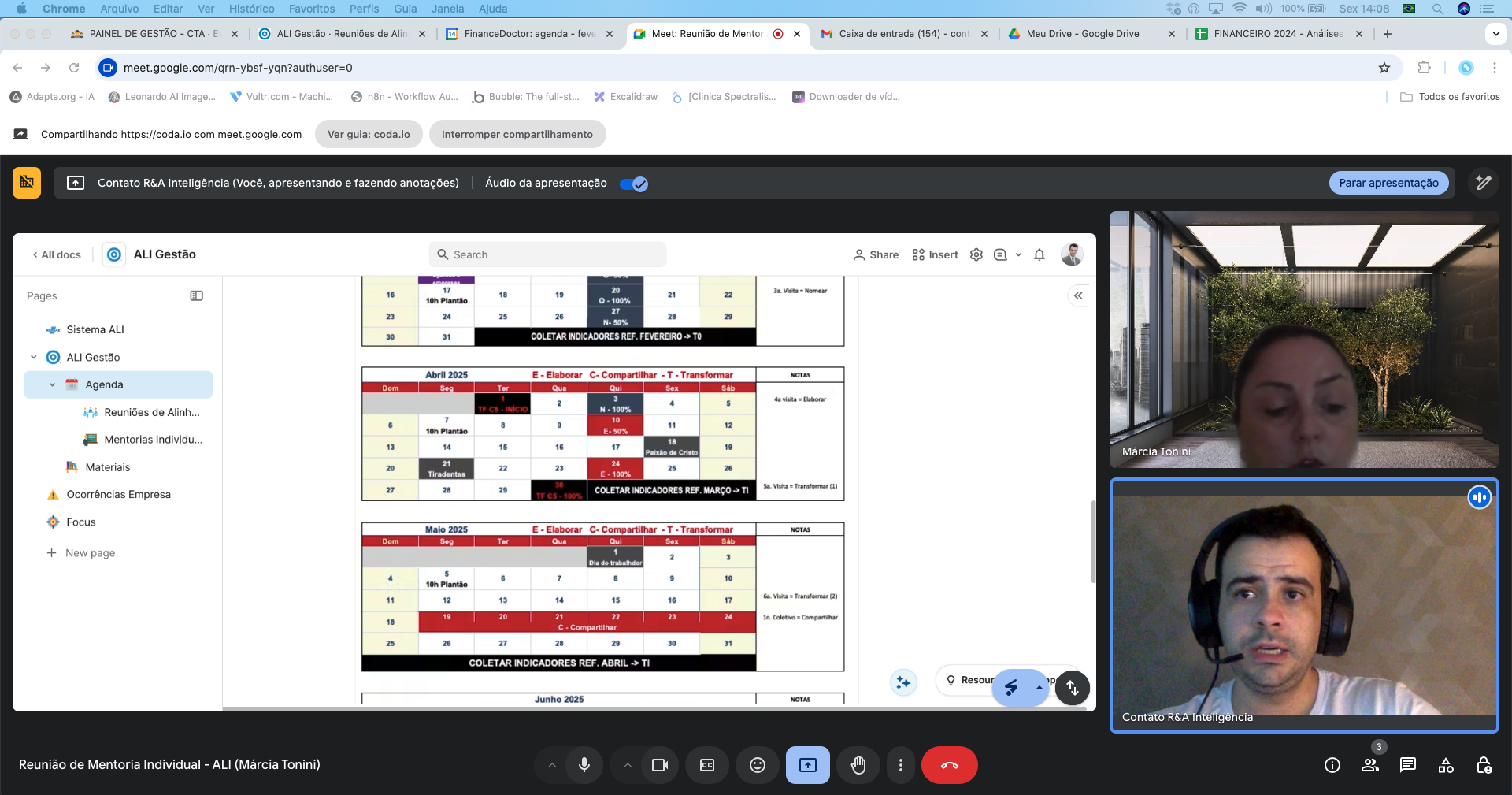Expand the blue floating toolbar arrow
1512x795 pixels.
tap(1039, 688)
